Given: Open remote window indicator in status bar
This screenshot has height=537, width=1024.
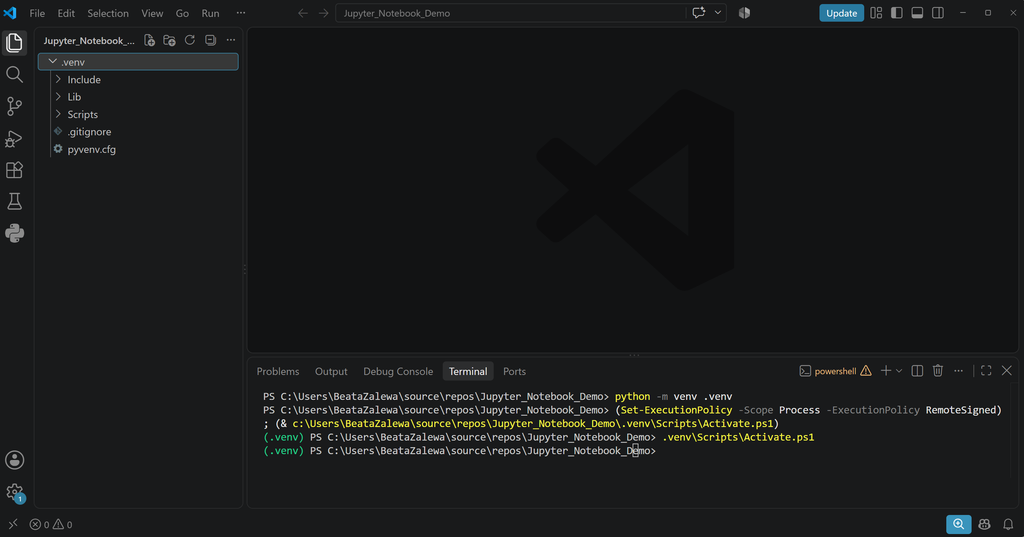Looking at the screenshot, I should [12, 524].
